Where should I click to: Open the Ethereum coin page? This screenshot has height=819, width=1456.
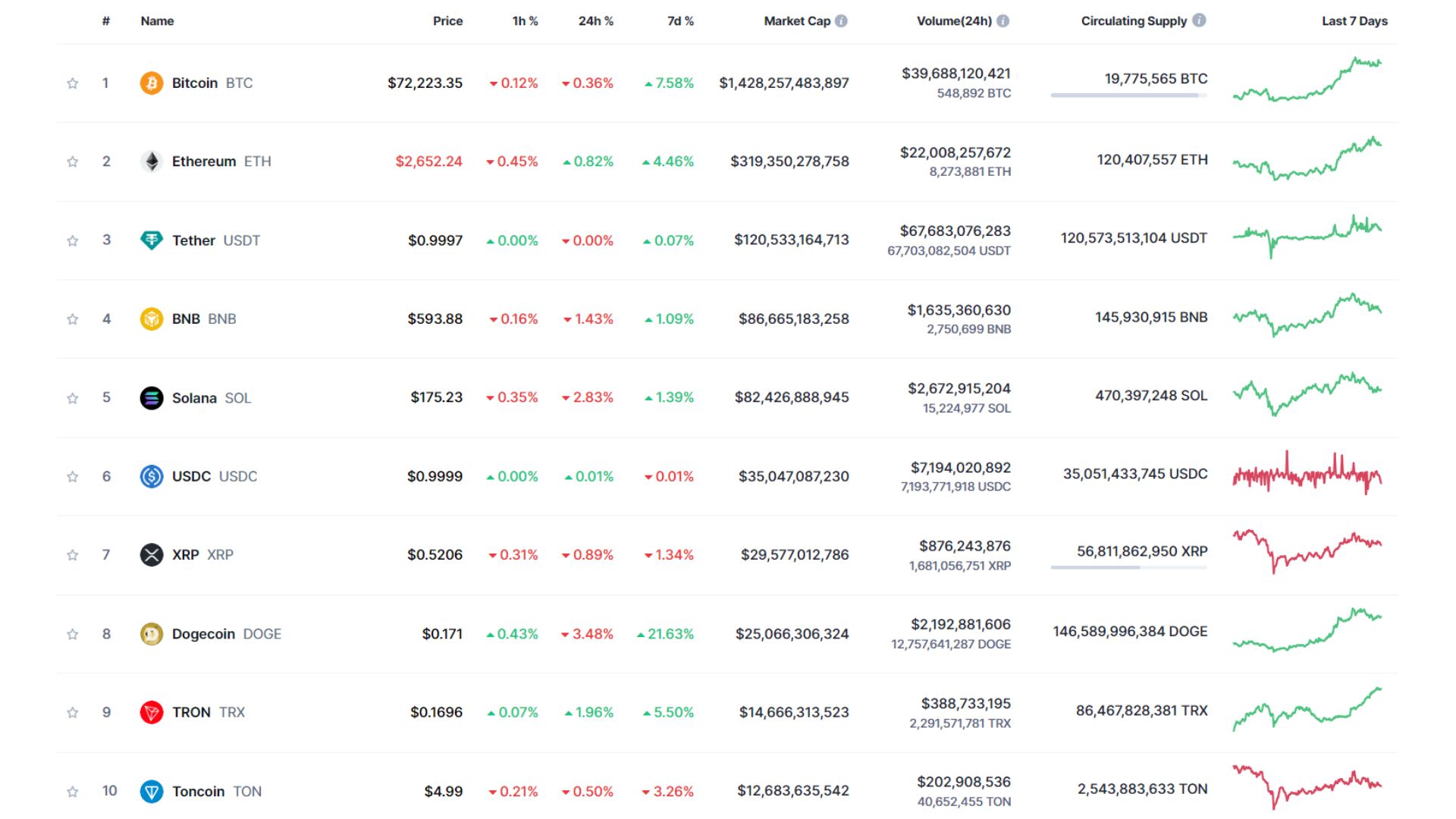point(203,161)
